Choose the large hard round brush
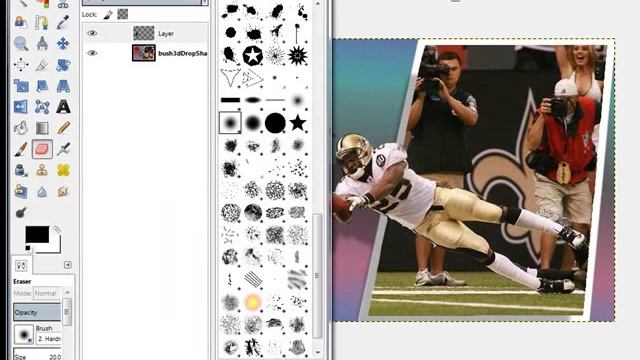This screenshot has width=640, height=360. (x=275, y=123)
